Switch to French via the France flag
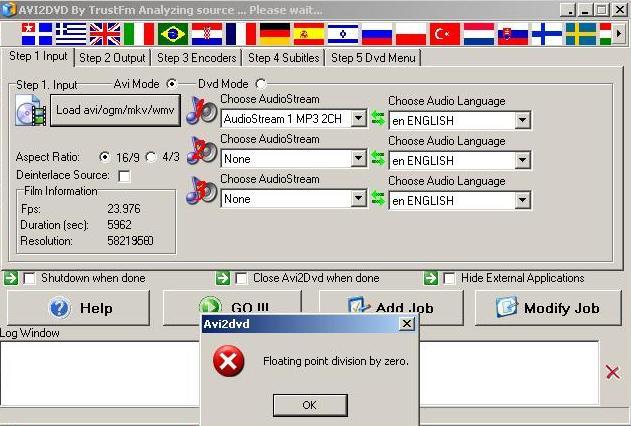The width and height of the screenshot is (631, 426). [x=241, y=34]
